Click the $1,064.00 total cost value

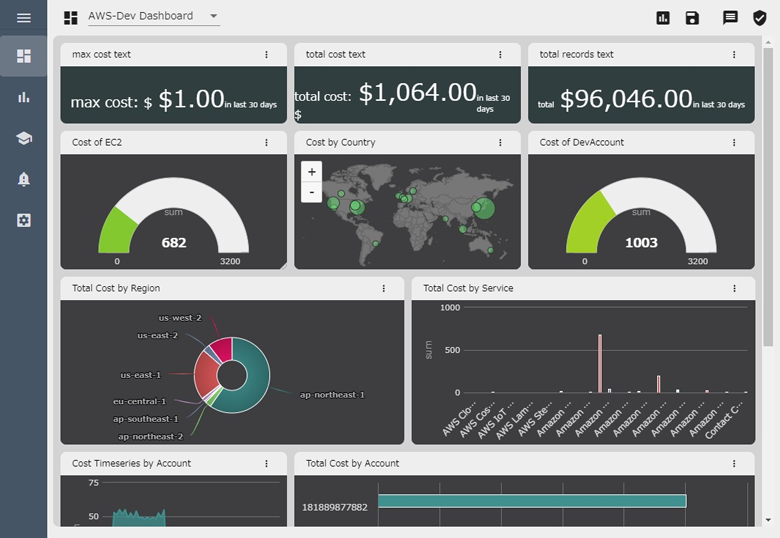(x=418, y=92)
